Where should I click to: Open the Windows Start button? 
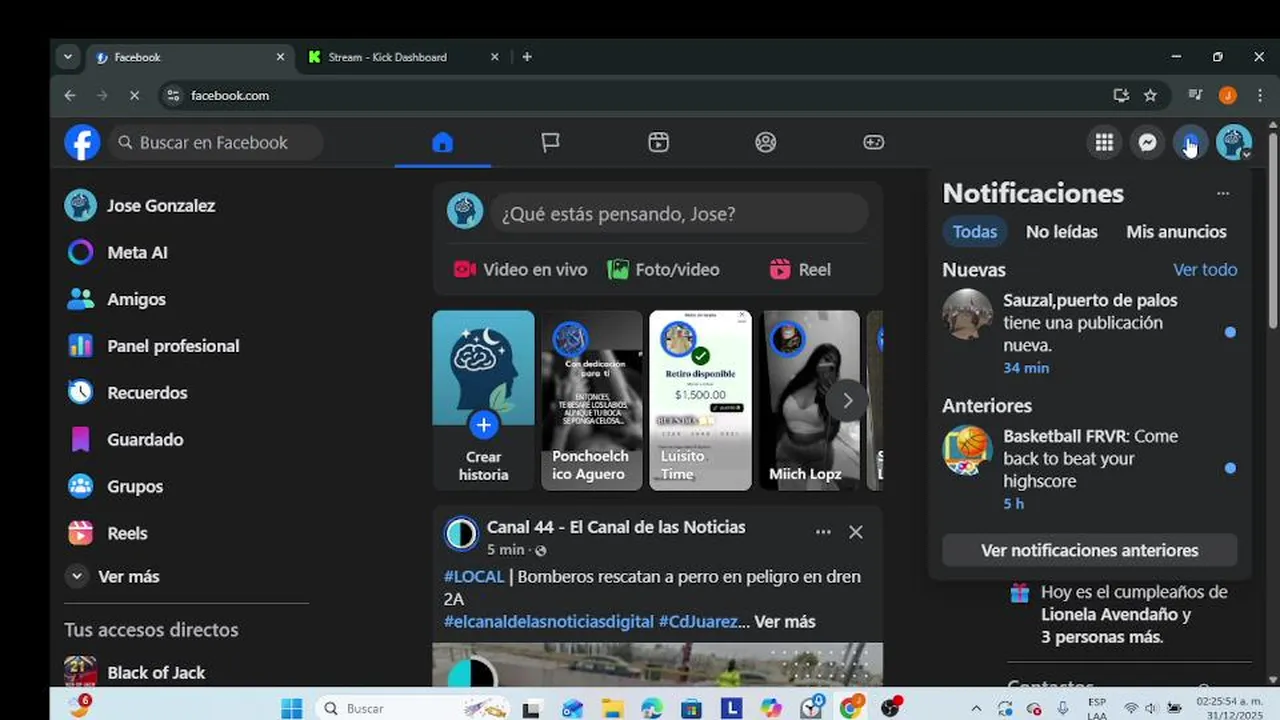[292, 708]
